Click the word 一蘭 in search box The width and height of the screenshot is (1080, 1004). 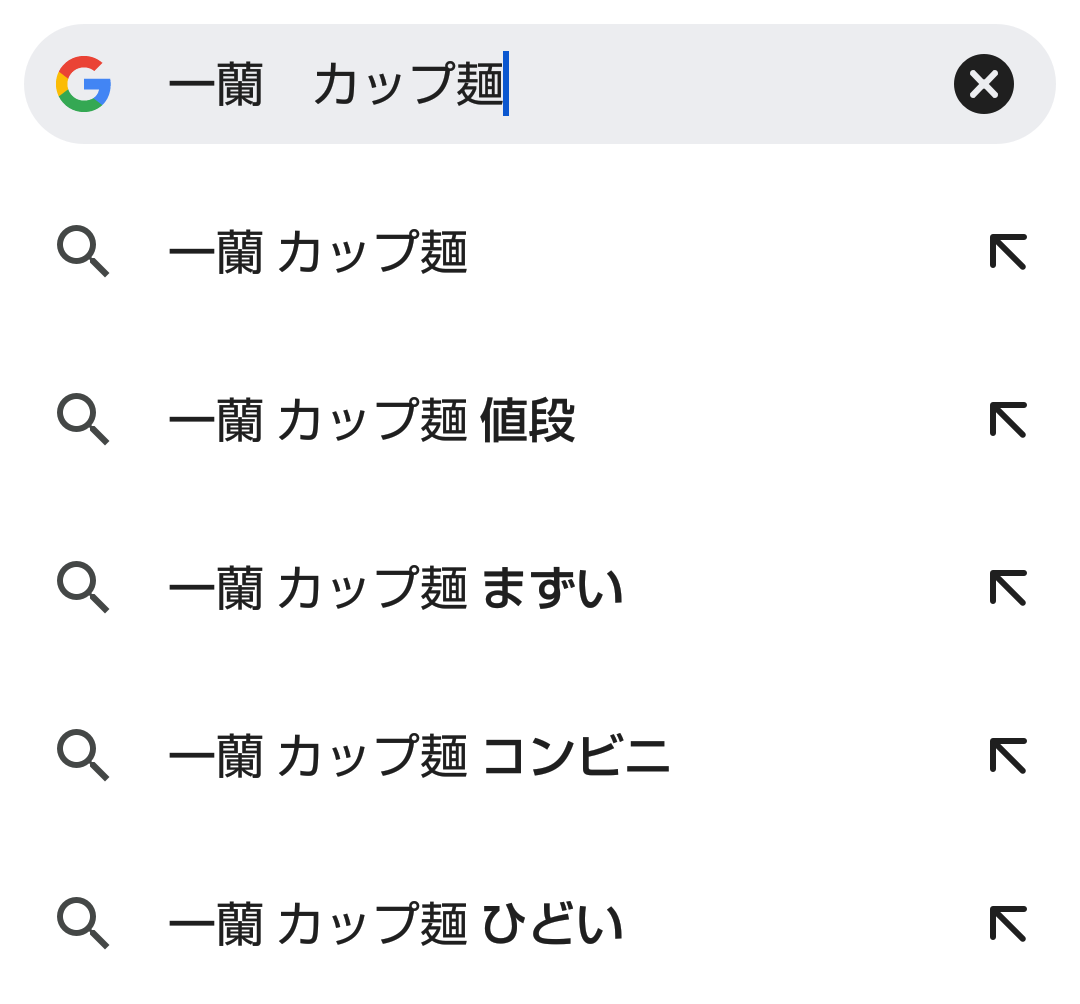tap(215, 85)
